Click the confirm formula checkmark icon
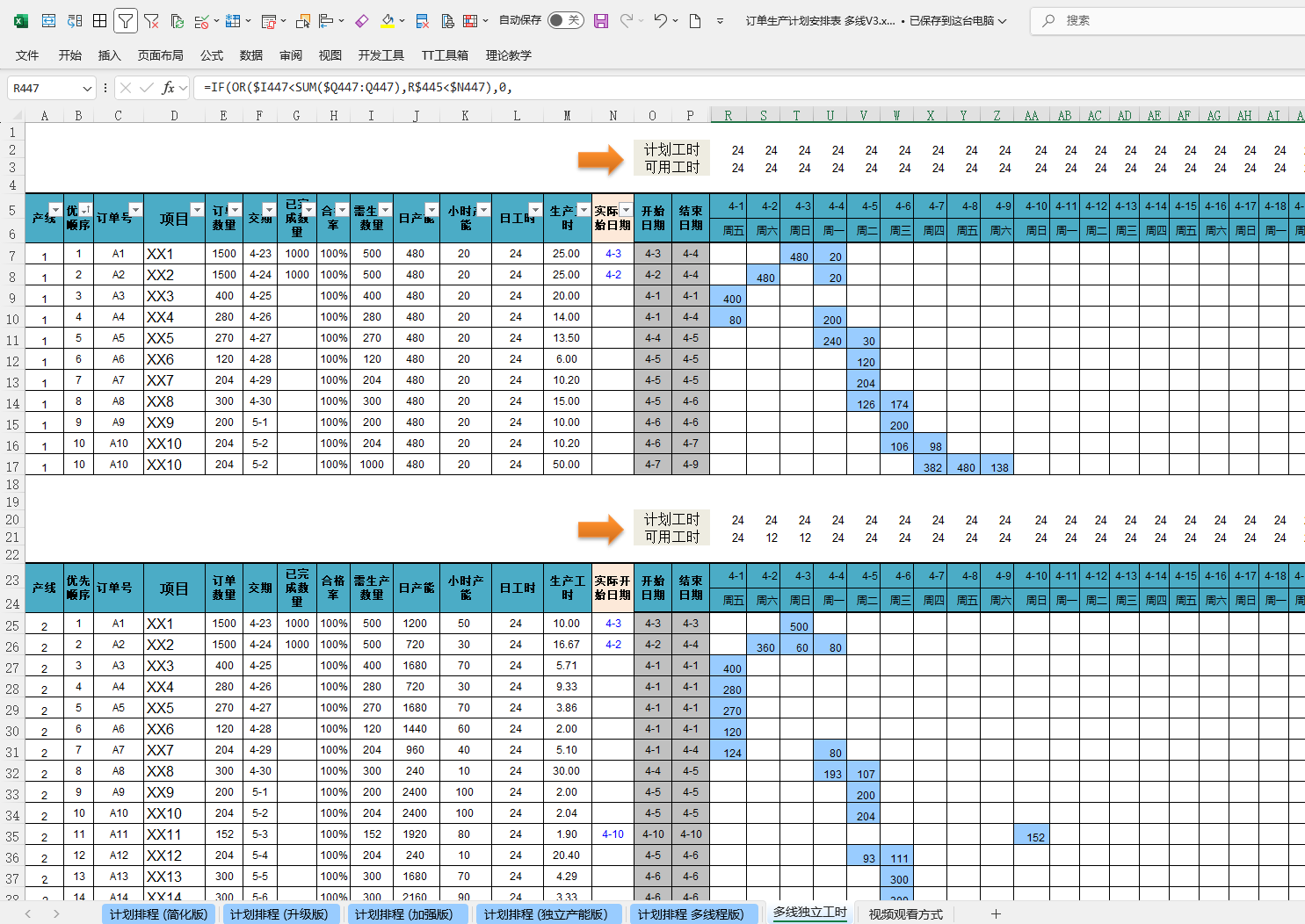The height and width of the screenshot is (924, 1305). click(x=146, y=88)
